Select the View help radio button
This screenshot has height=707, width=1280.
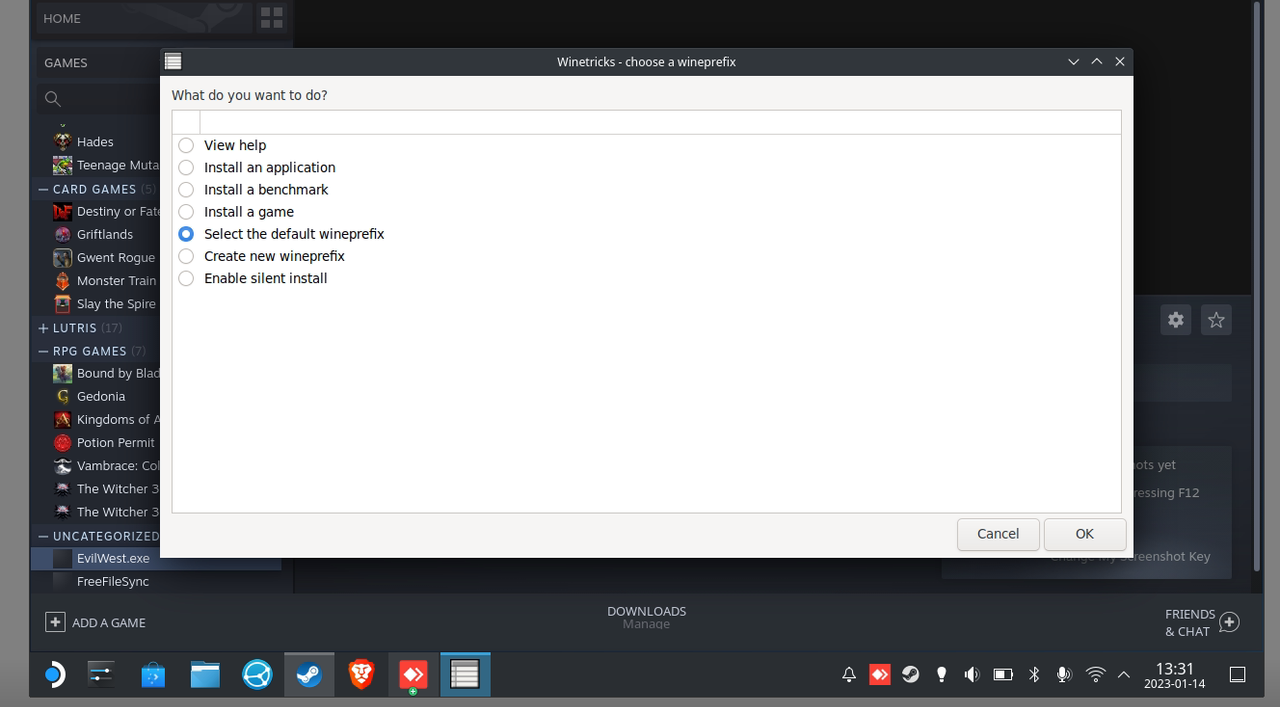[186, 145]
